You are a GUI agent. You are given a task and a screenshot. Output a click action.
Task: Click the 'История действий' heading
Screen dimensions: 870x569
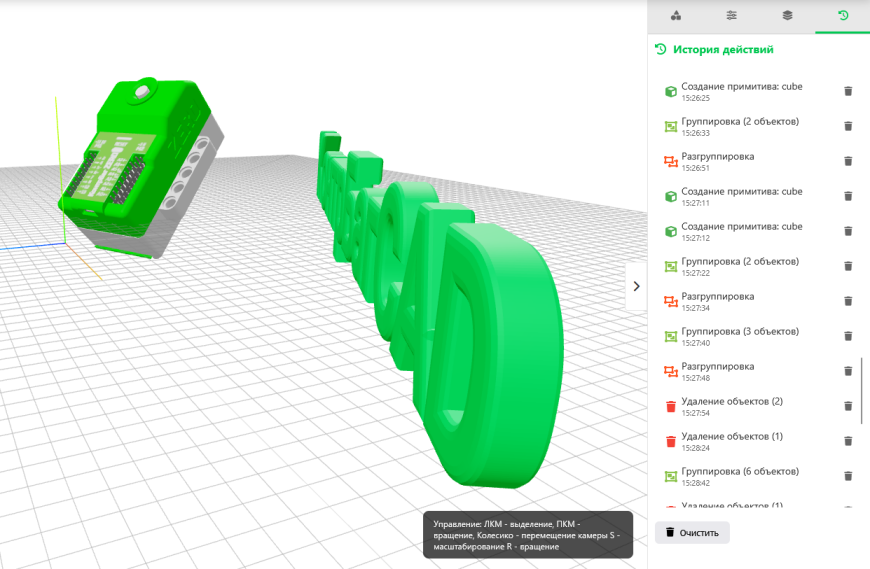coord(723,49)
